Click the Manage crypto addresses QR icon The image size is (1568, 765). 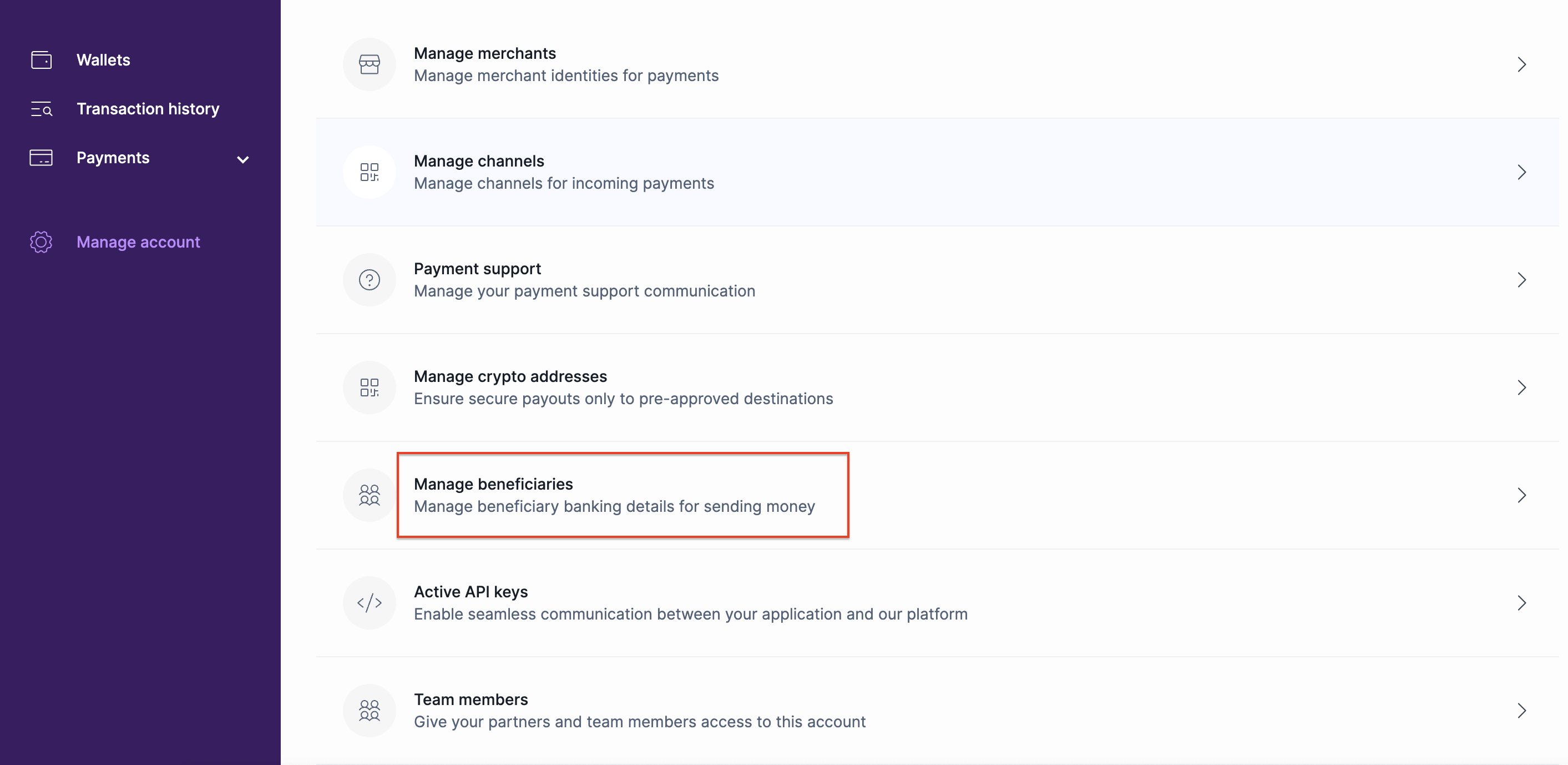click(370, 387)
